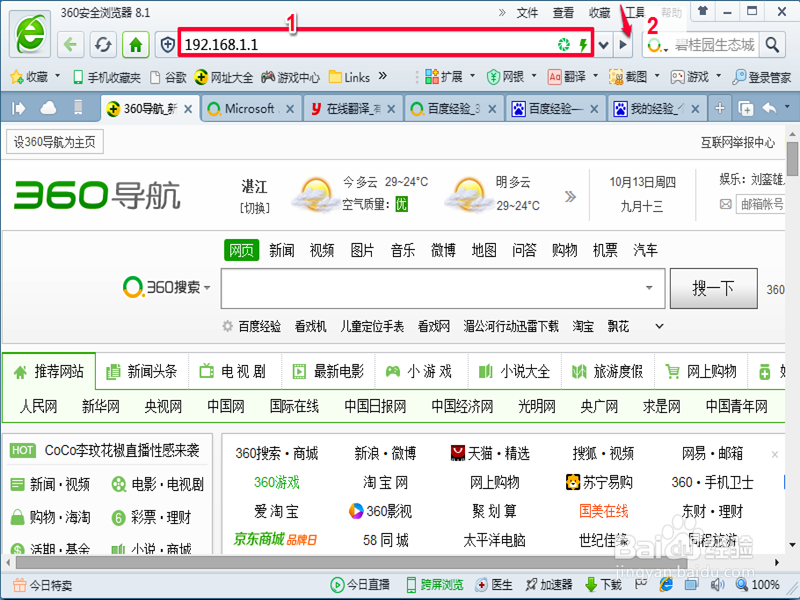Toggle the sidebar panel button in tab bar
This screenshot has height=600, width=800.
(18, 108)
